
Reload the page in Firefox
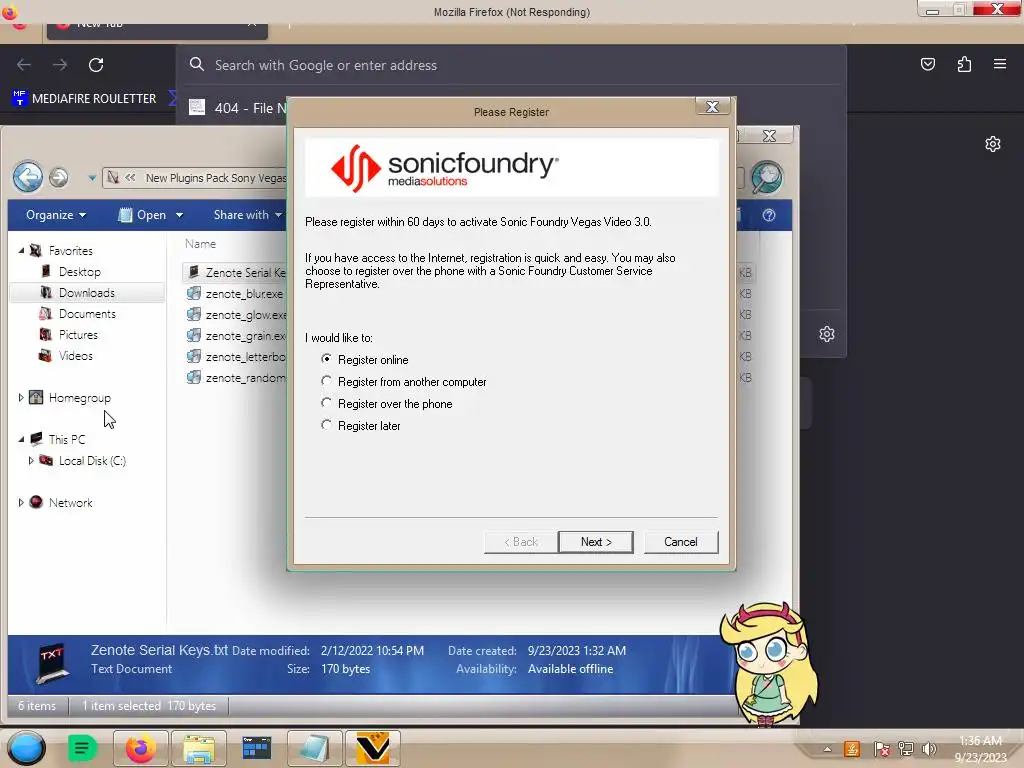tap(96, 65)
